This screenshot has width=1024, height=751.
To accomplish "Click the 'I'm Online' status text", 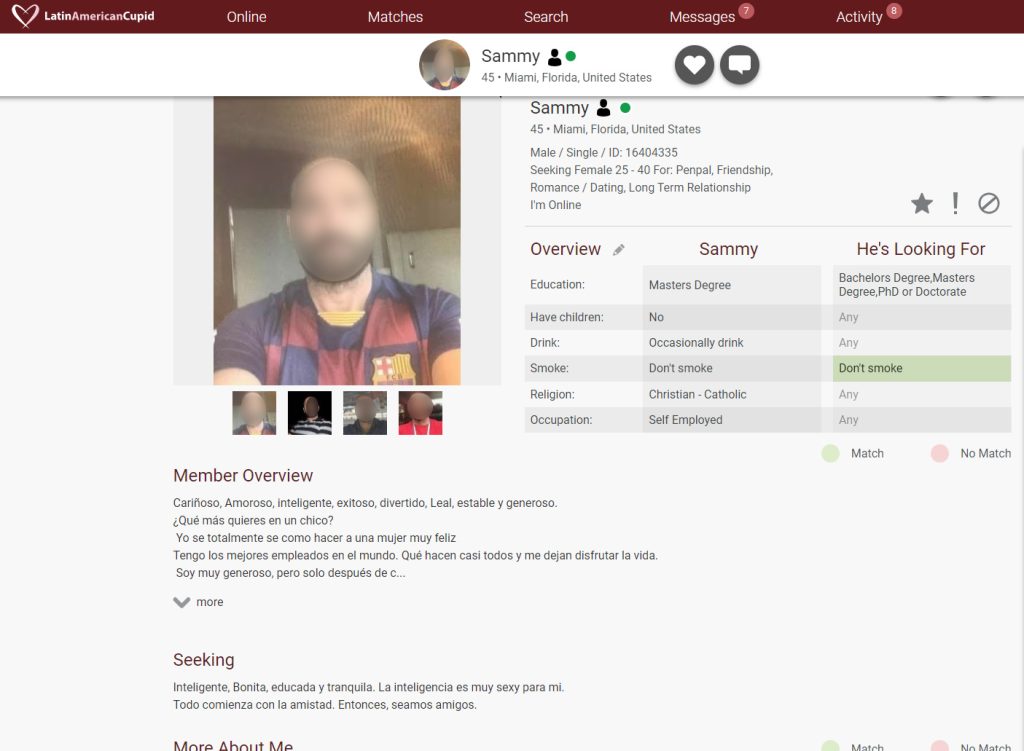I will [556, 205].
